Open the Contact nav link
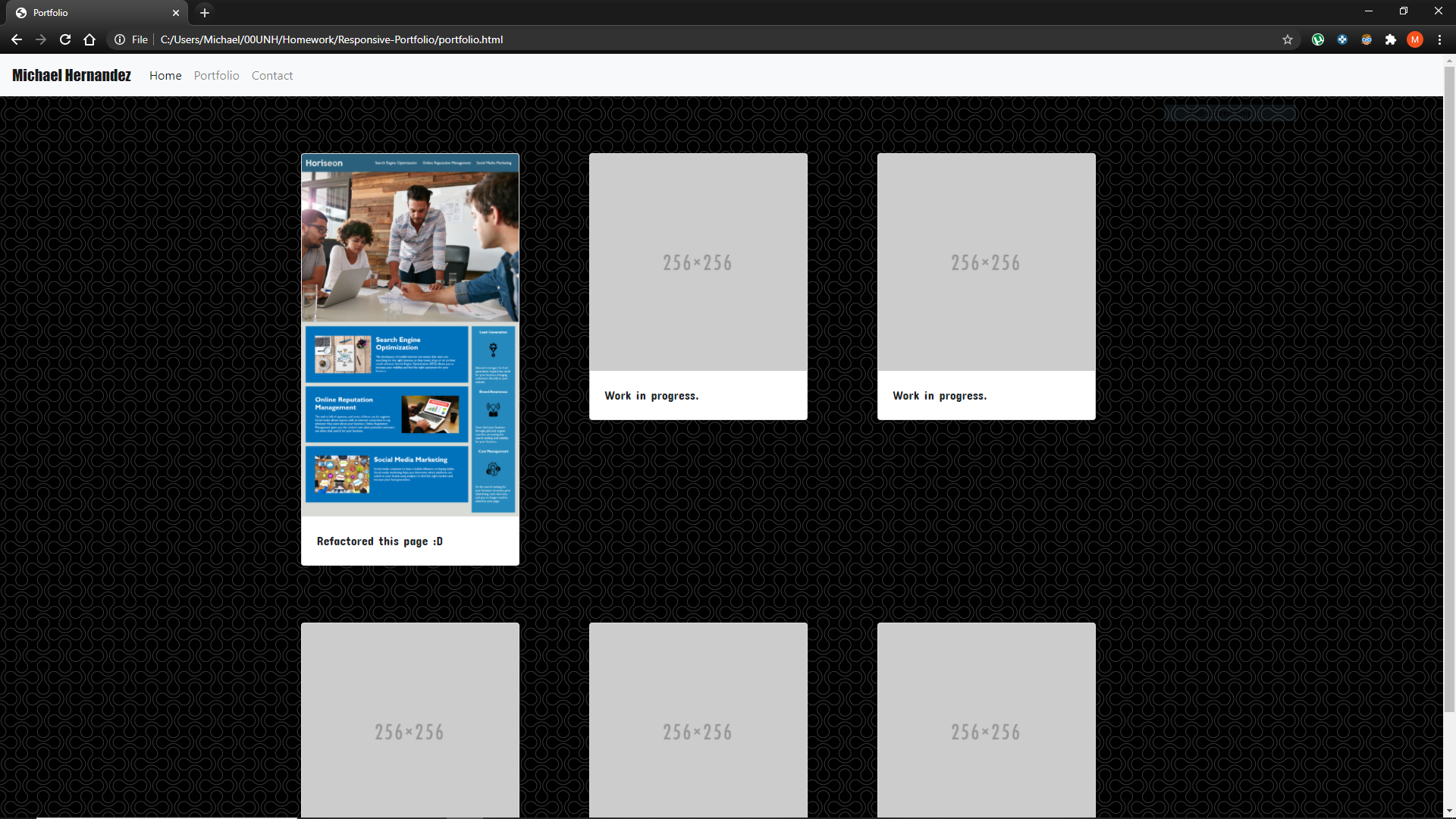The height and width of the screenshot is (819, 1456). click(271, 75)
